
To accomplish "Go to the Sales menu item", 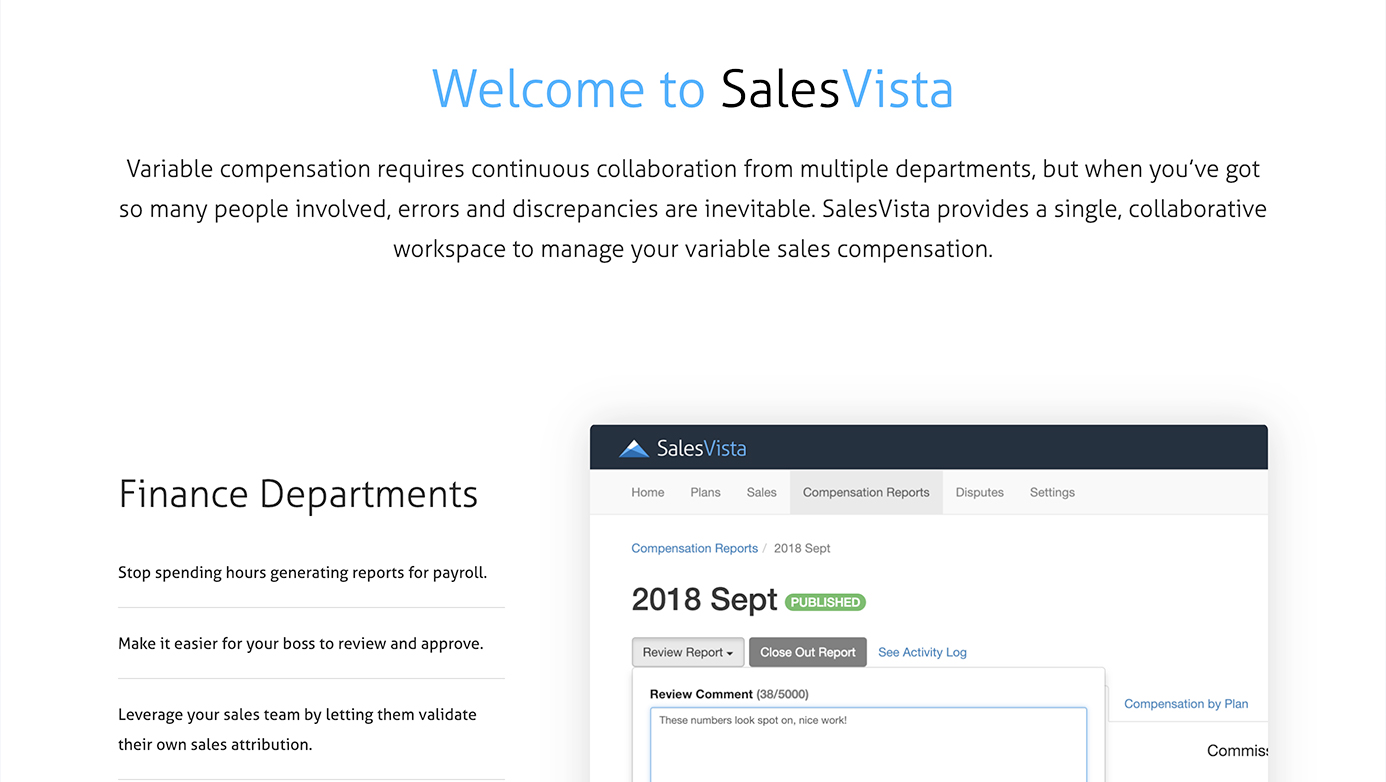I will 761,492.
